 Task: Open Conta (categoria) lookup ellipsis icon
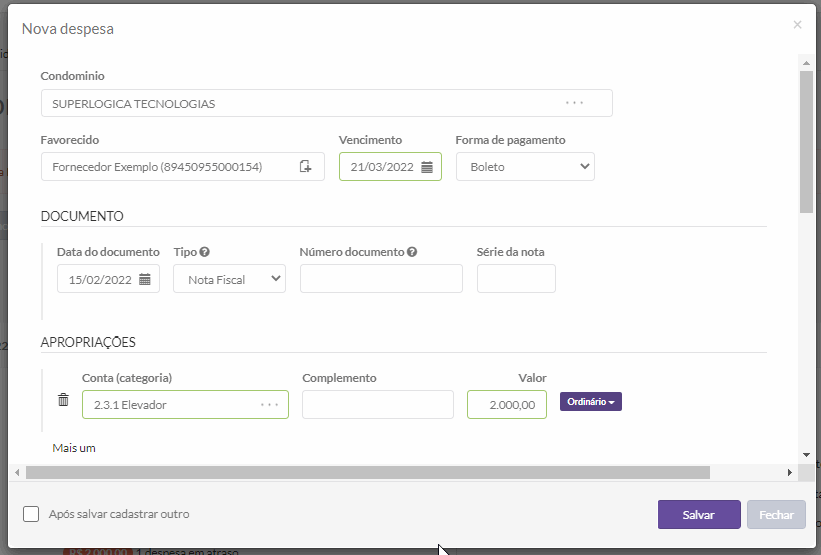tap(270, 404)
